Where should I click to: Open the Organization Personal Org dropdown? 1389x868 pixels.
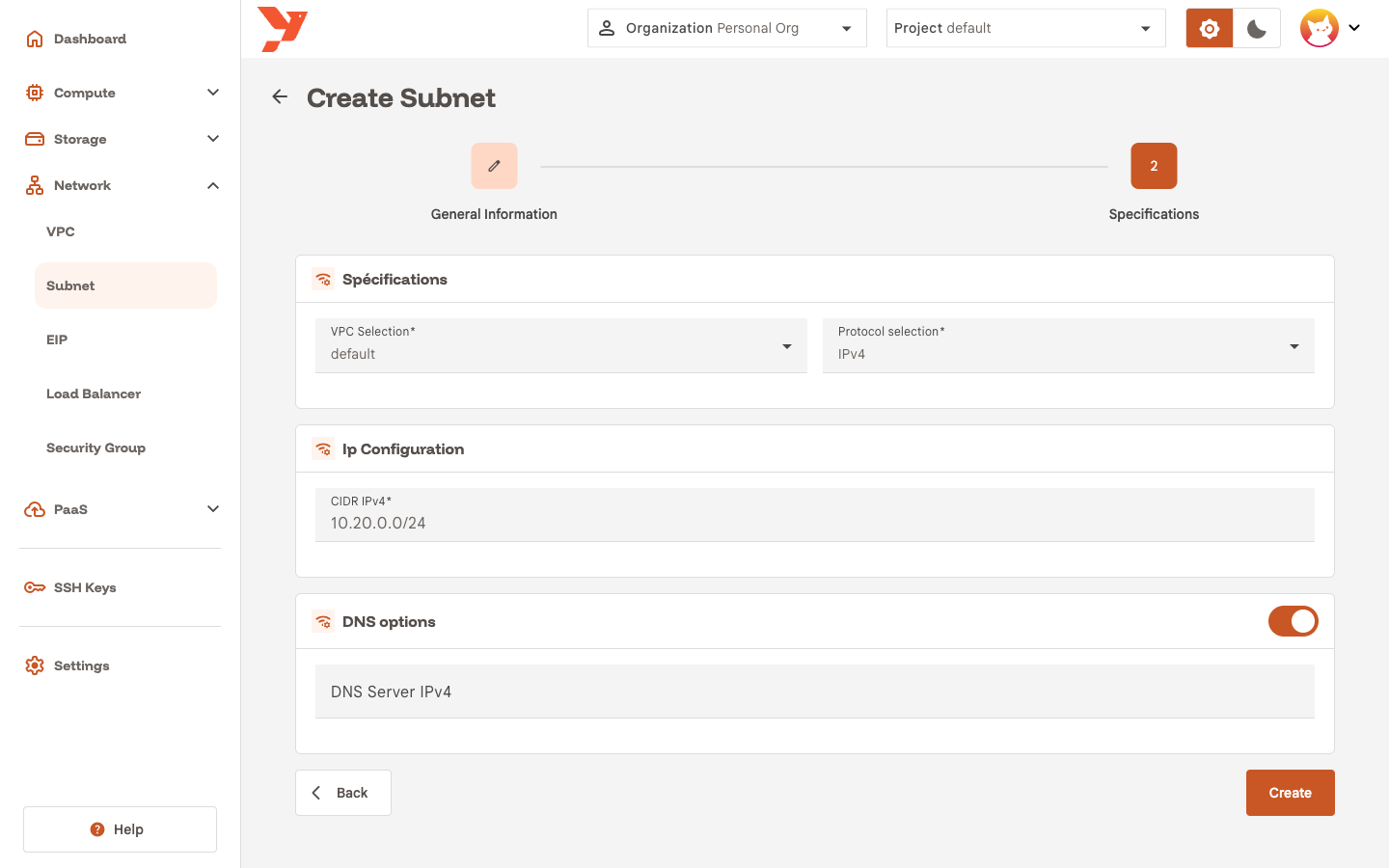click(x=727, y=28)
